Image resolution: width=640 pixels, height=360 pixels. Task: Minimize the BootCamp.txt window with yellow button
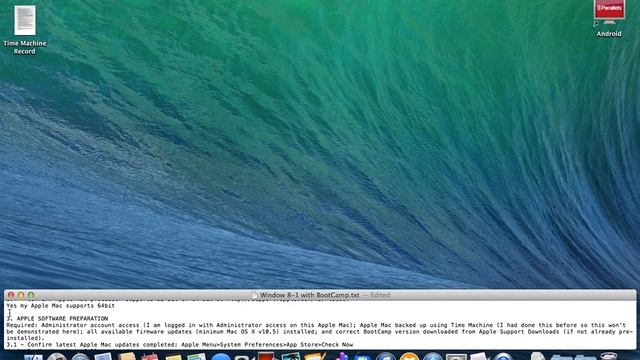(21, 295)
